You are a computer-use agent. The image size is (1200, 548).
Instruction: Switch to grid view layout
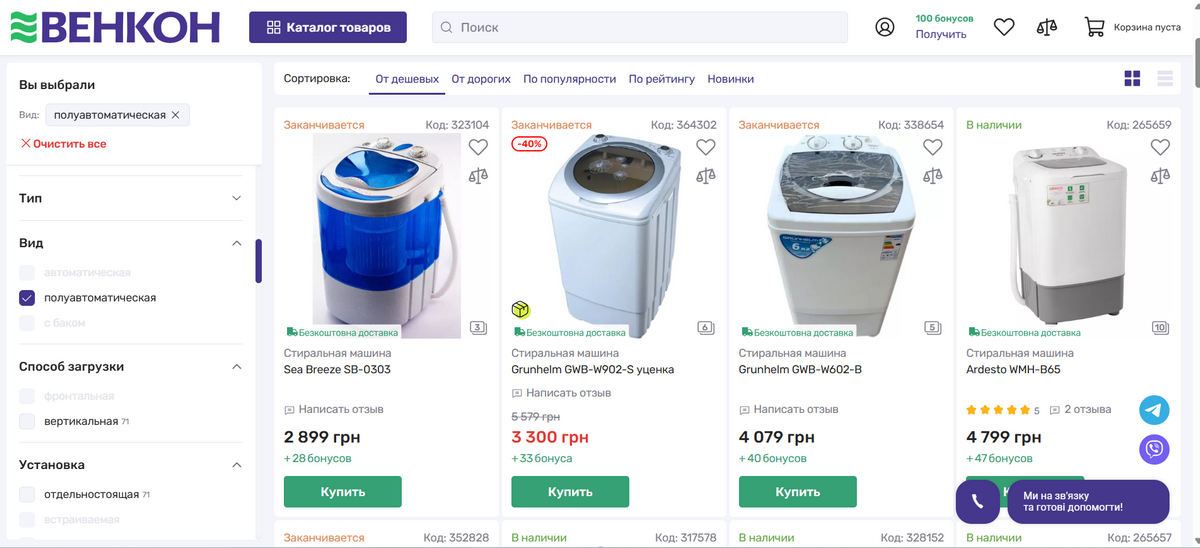coord(1133,78)
